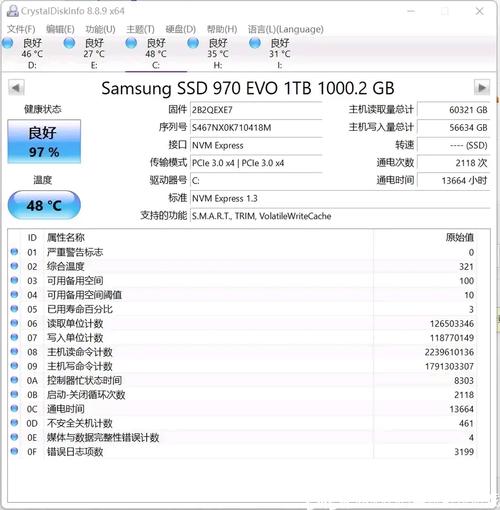The width and height of the screenshot is (500, 510).
Task: Go to next disk with right arrow
Action: pyautogui.click(x=482, y=88)
